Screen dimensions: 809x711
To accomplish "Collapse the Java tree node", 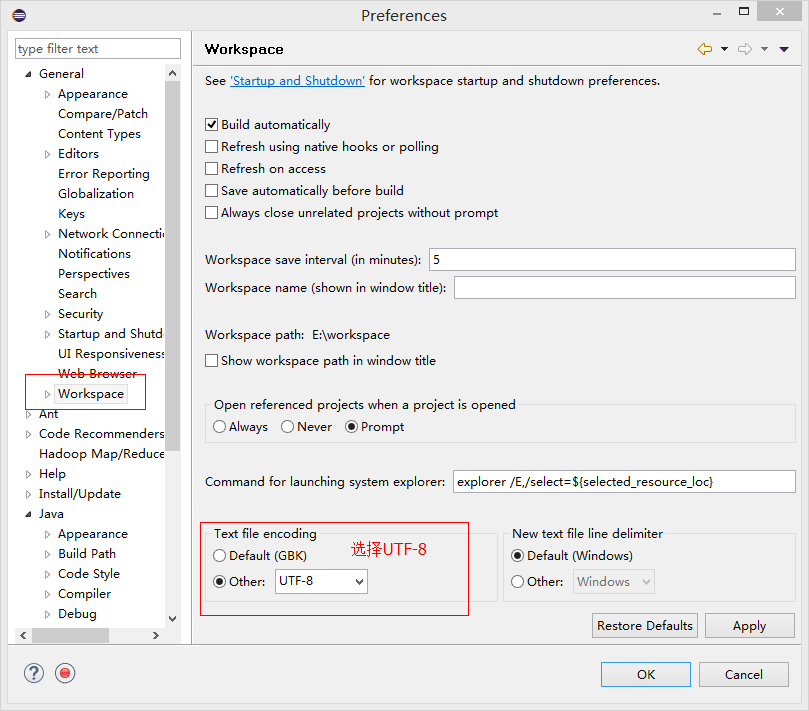I will [x=28, y=514].
